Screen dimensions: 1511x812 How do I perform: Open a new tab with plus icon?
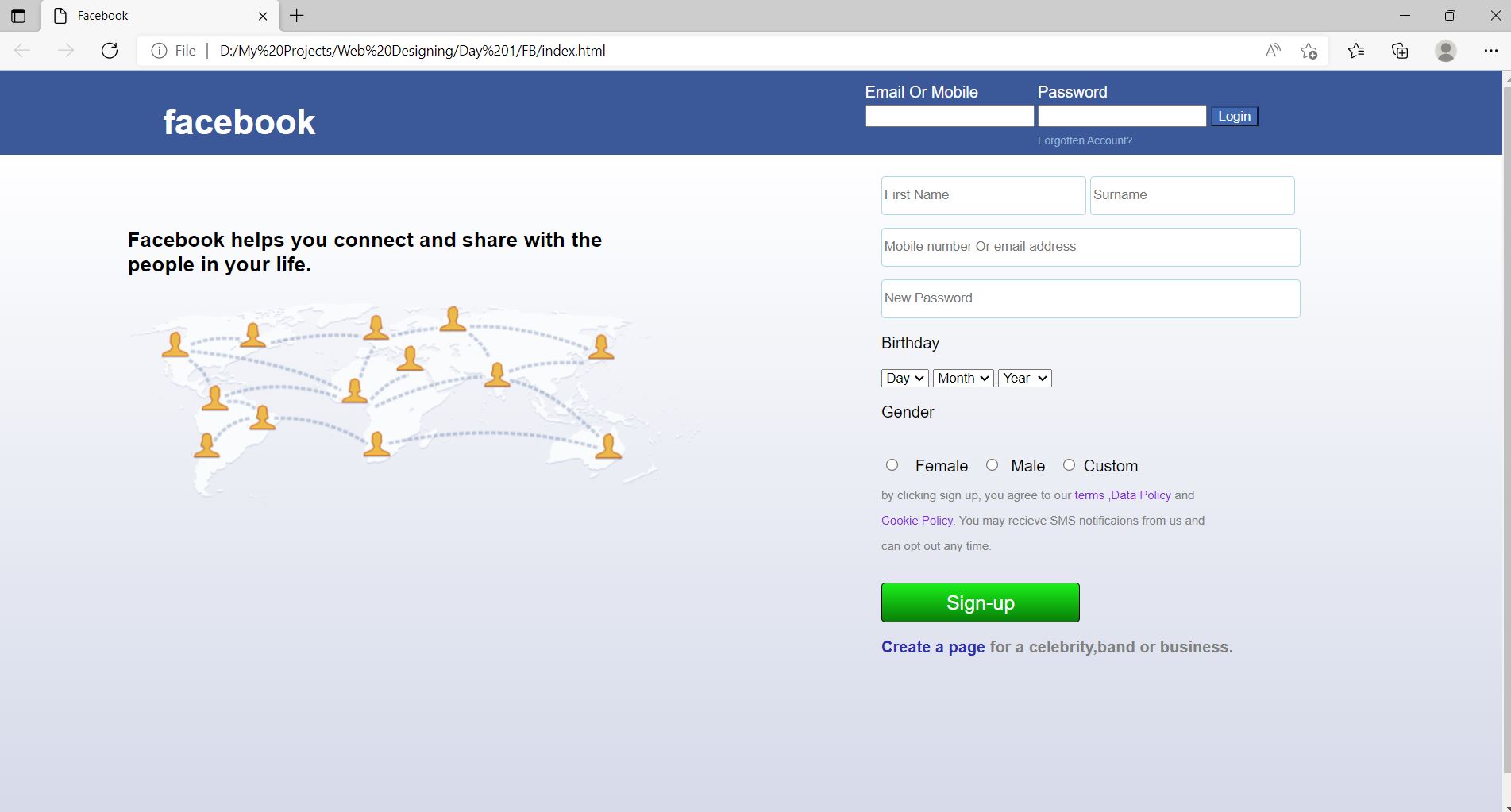click(x=297, y=16)
